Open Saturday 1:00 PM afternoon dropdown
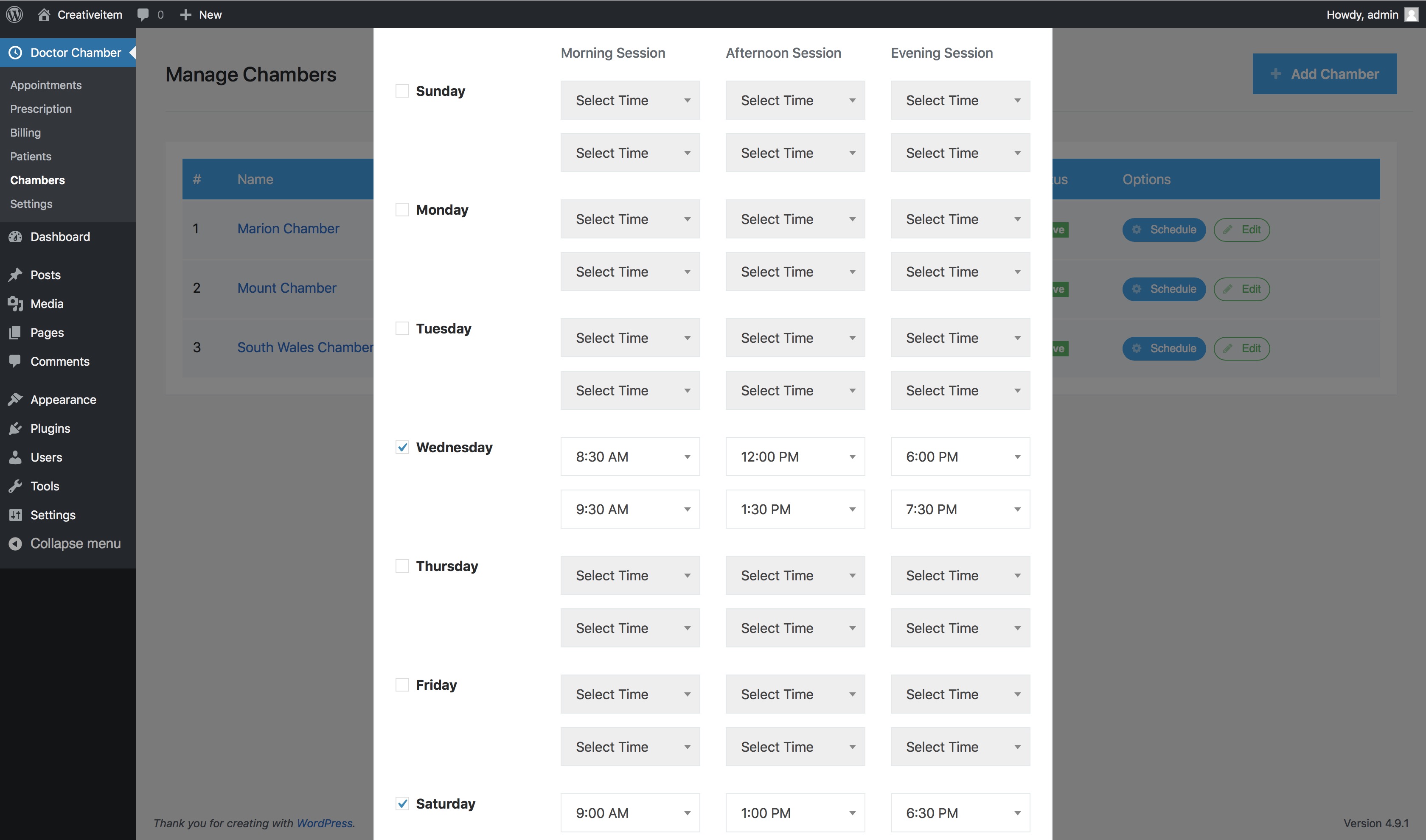Viewport: 1426px width, 840px height. pos(795,813)
